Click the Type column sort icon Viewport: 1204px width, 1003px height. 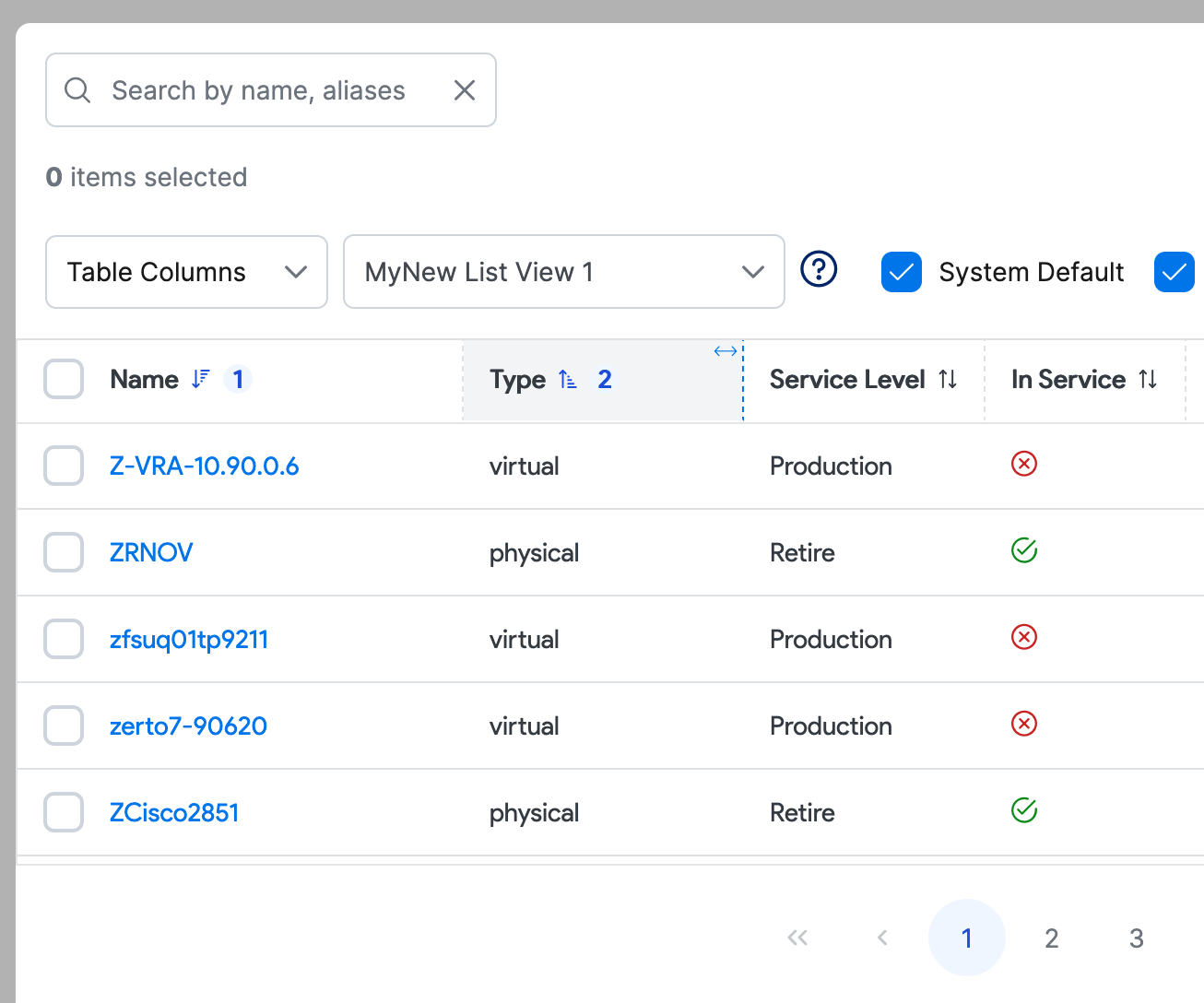(568, 379)
